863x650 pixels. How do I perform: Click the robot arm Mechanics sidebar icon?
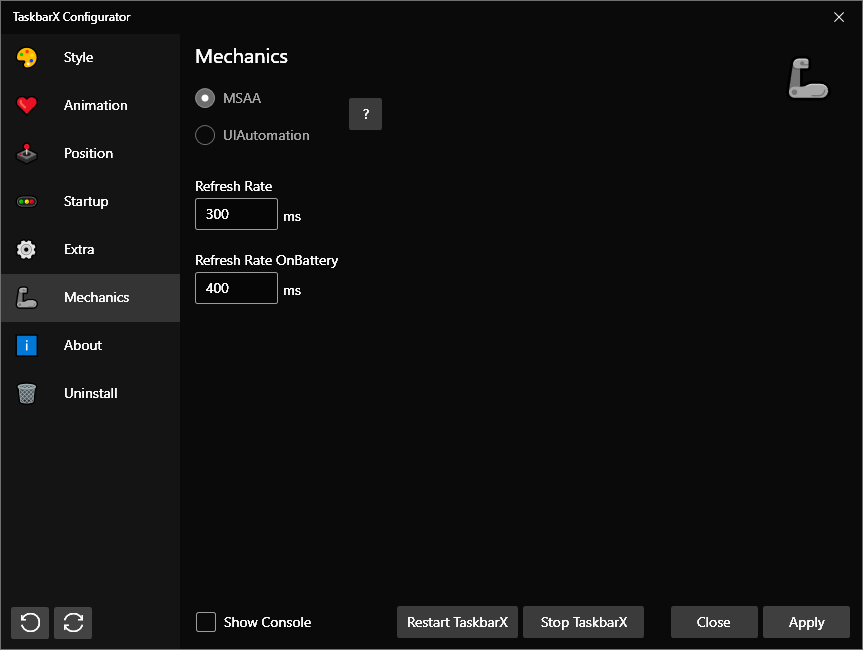pyautogui.click(x=27, y=298)
